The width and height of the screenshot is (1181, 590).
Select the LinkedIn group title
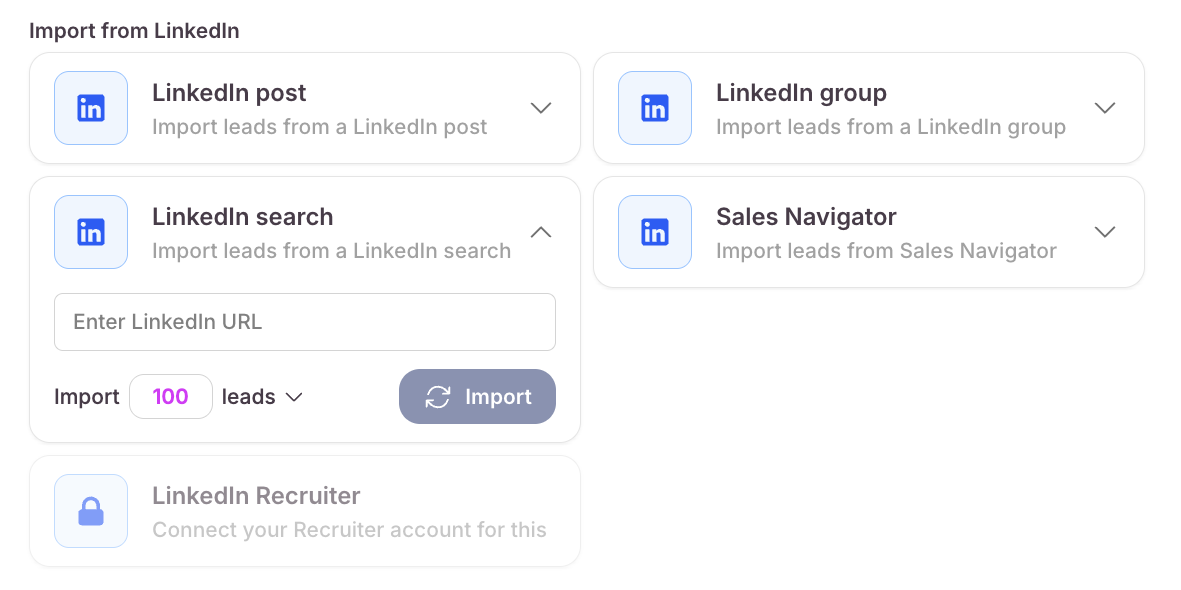click(x=801, y=93)
